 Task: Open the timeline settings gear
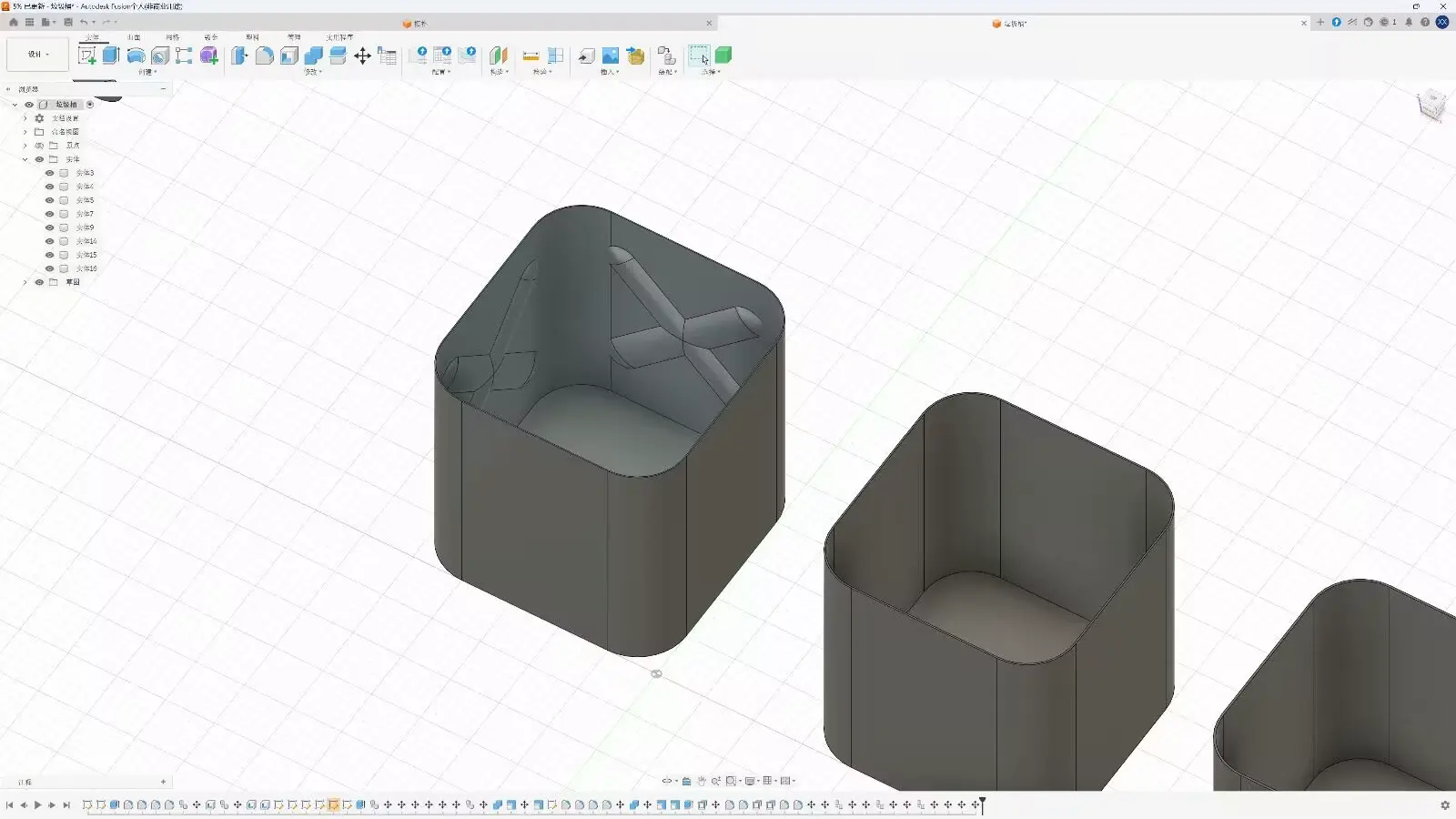point(1445,805)
